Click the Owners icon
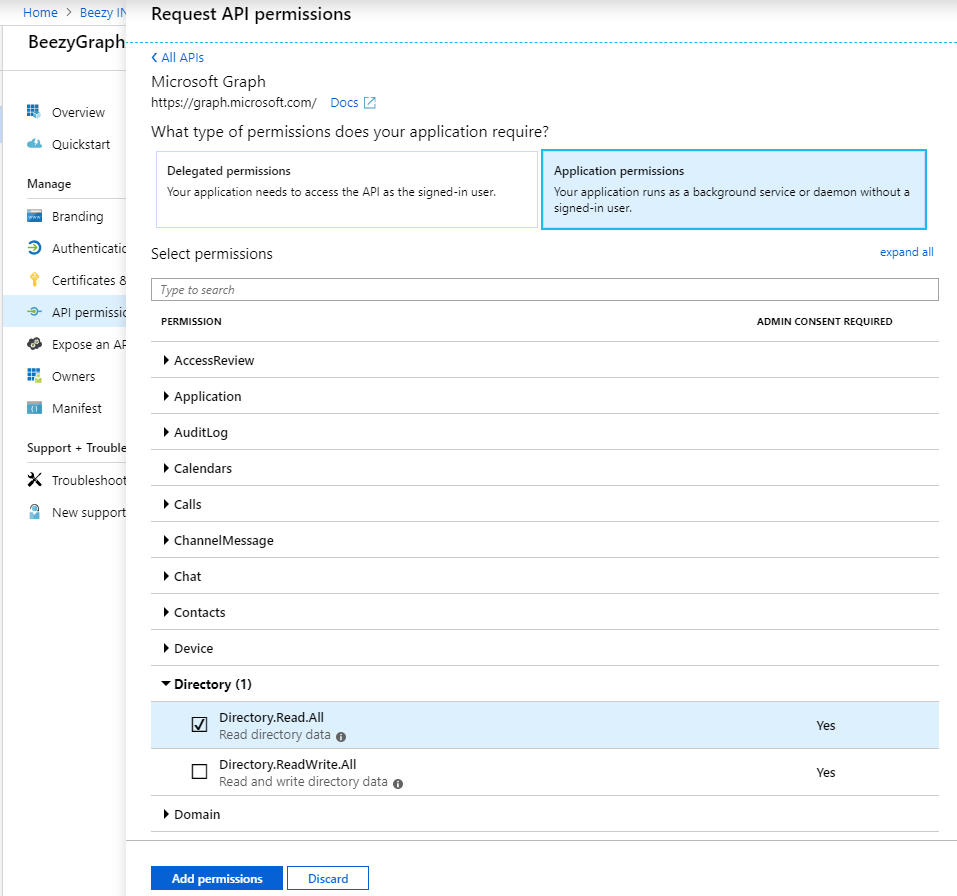 (x=34, y=376)
